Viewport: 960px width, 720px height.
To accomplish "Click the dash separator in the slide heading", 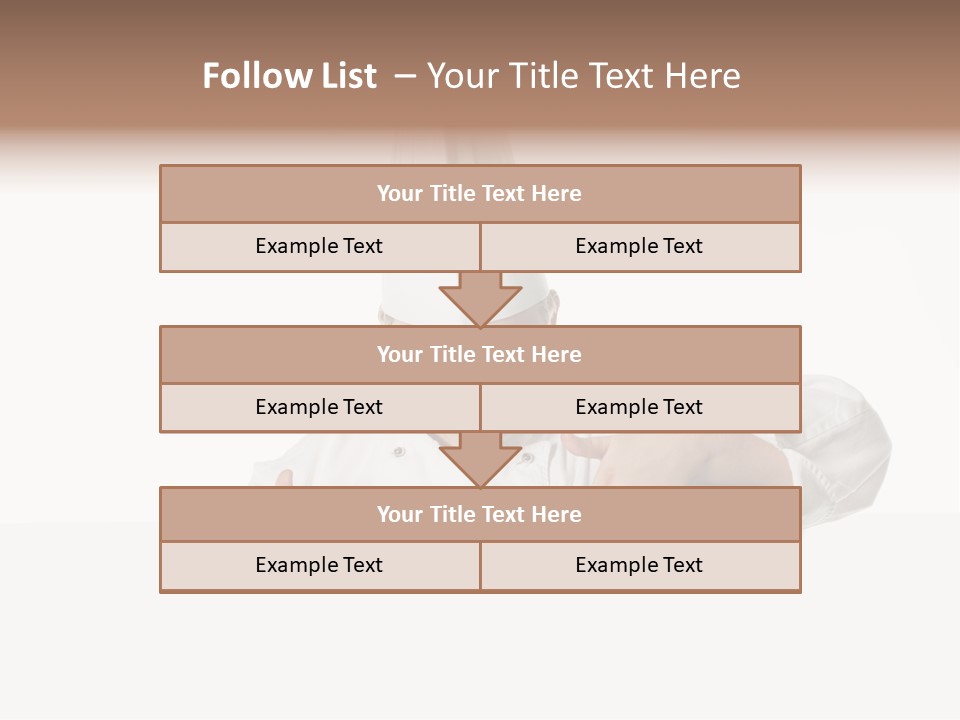I will [404, 76].
